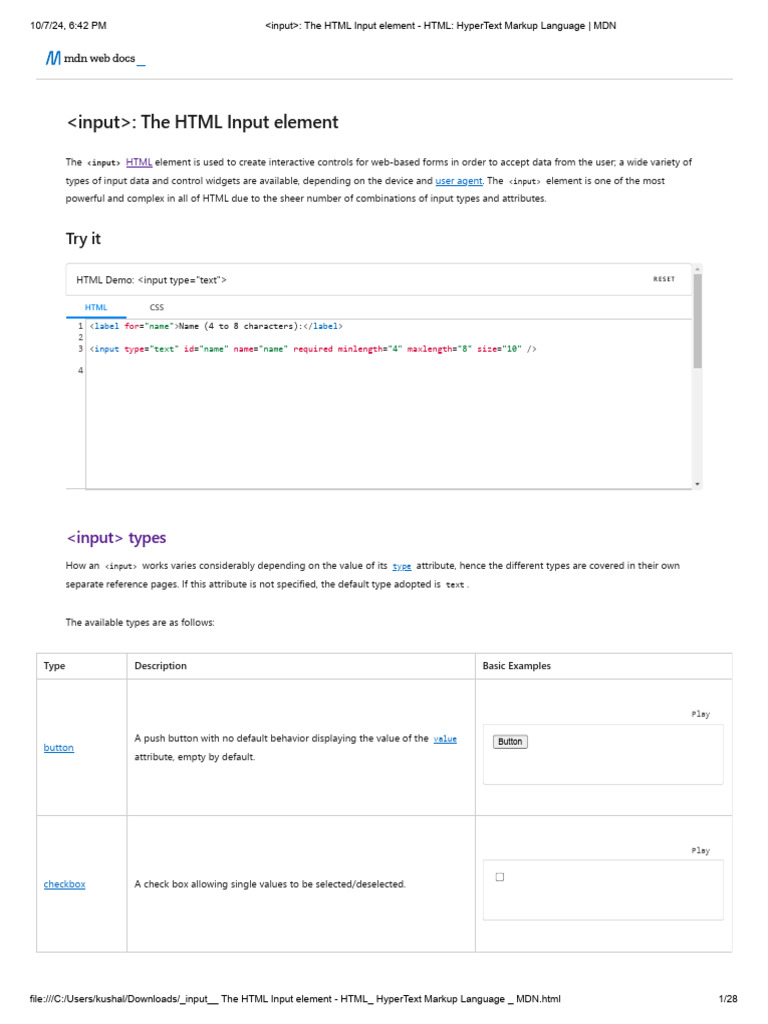
Task: Select the HTML tab in demo
Action: point(96,307)
